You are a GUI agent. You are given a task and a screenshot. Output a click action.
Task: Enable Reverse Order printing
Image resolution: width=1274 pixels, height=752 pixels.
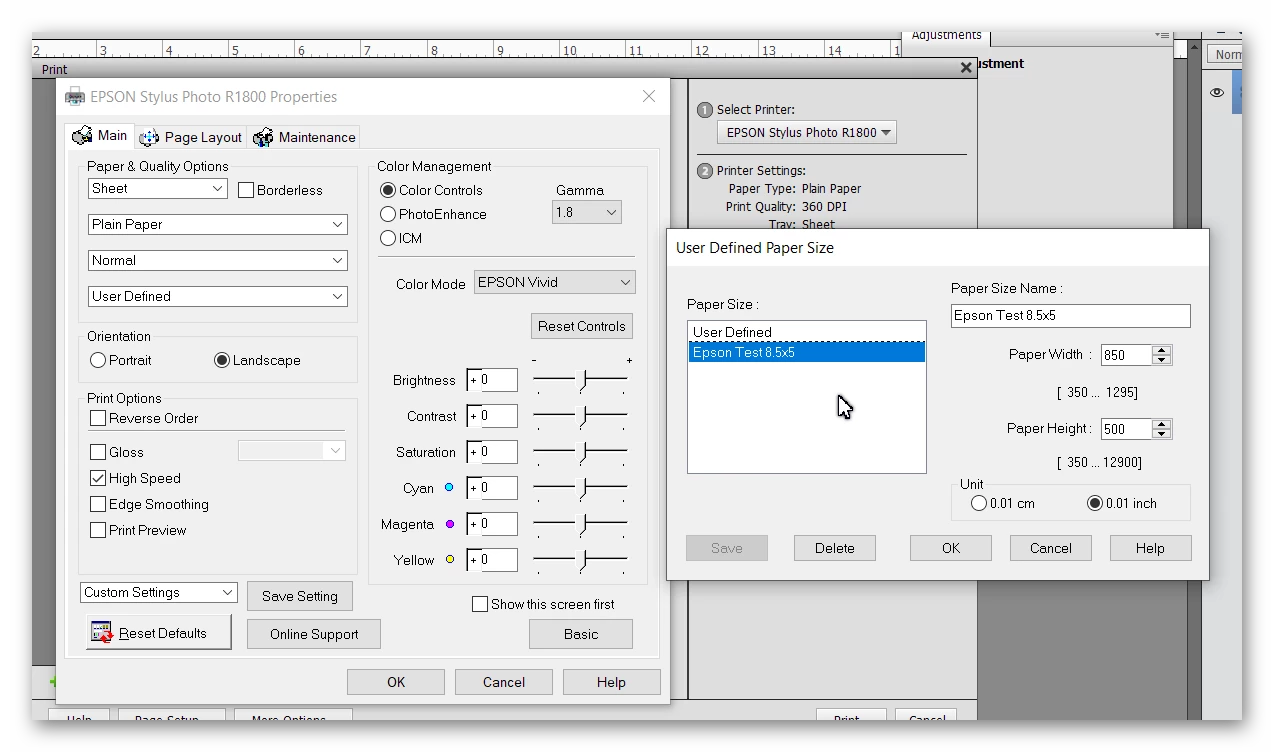point(98,418)
